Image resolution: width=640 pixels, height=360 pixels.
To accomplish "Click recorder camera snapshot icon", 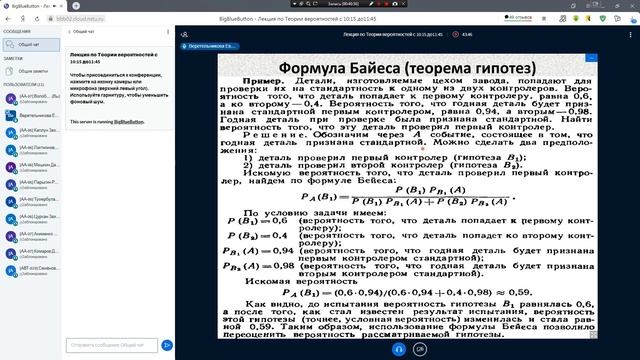I will click(395, 4).
